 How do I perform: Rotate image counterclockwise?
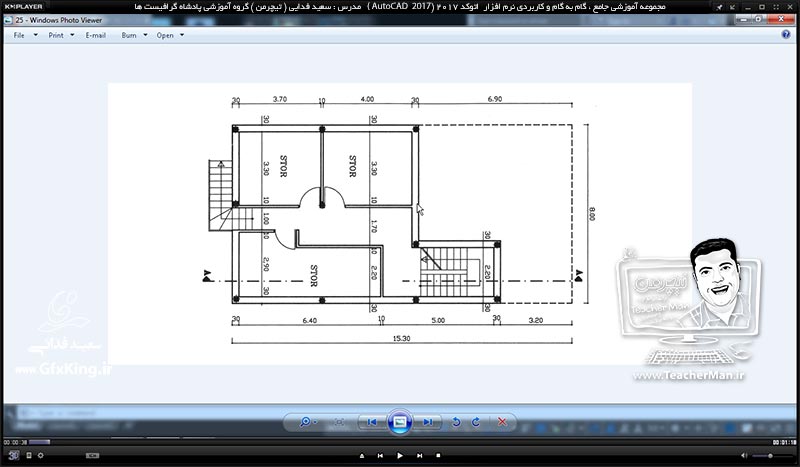click(456, 422)
